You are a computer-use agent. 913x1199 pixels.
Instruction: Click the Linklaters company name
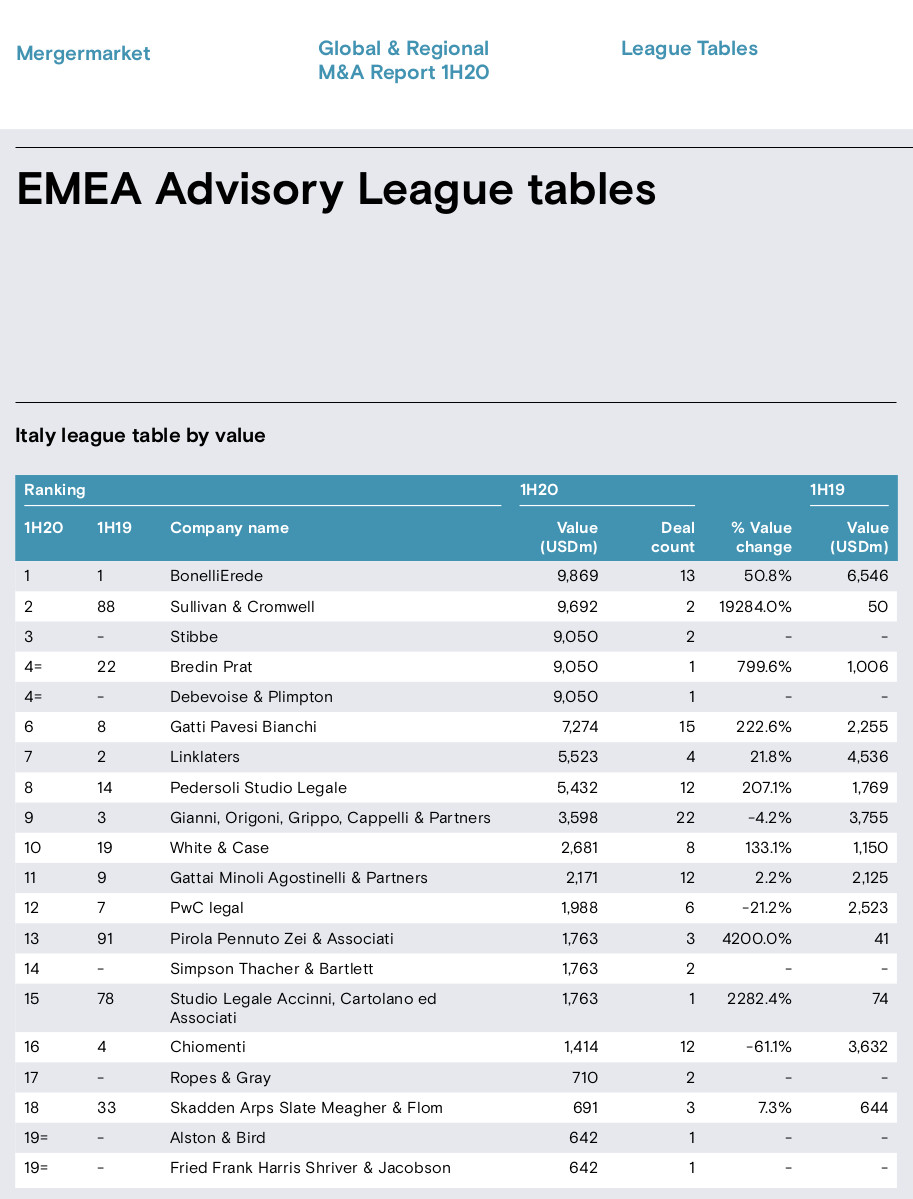pos(205,756)
